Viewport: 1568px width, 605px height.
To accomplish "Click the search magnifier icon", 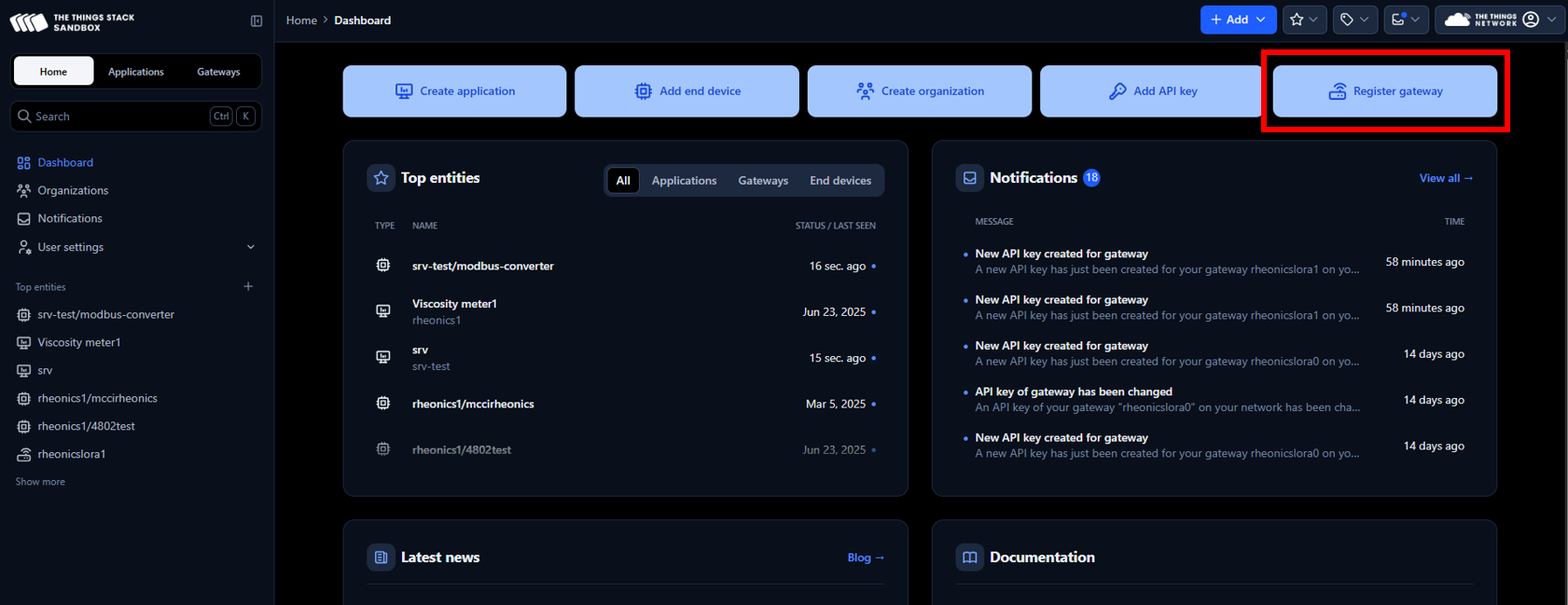I will [24, 117].
